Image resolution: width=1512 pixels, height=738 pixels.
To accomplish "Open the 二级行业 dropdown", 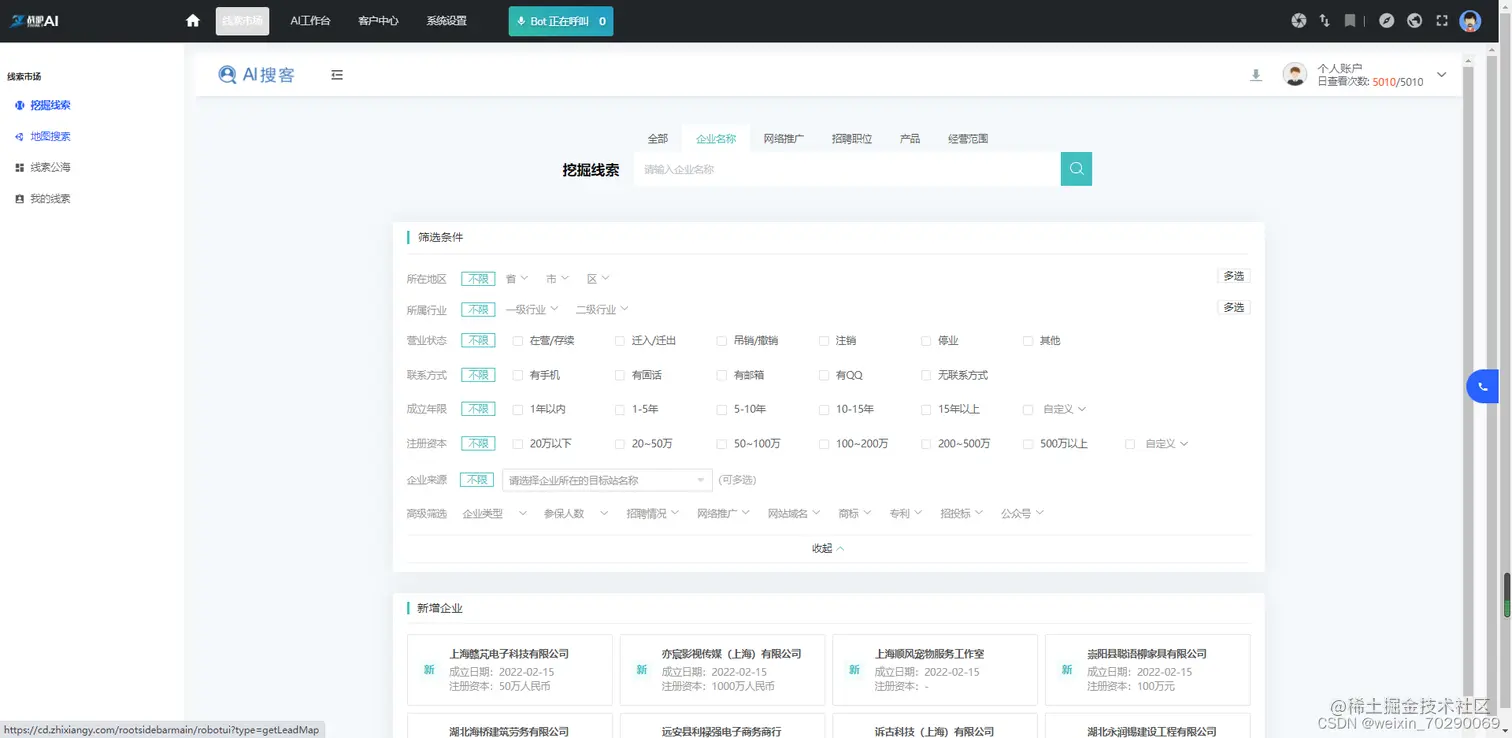I will pos(602,310).
